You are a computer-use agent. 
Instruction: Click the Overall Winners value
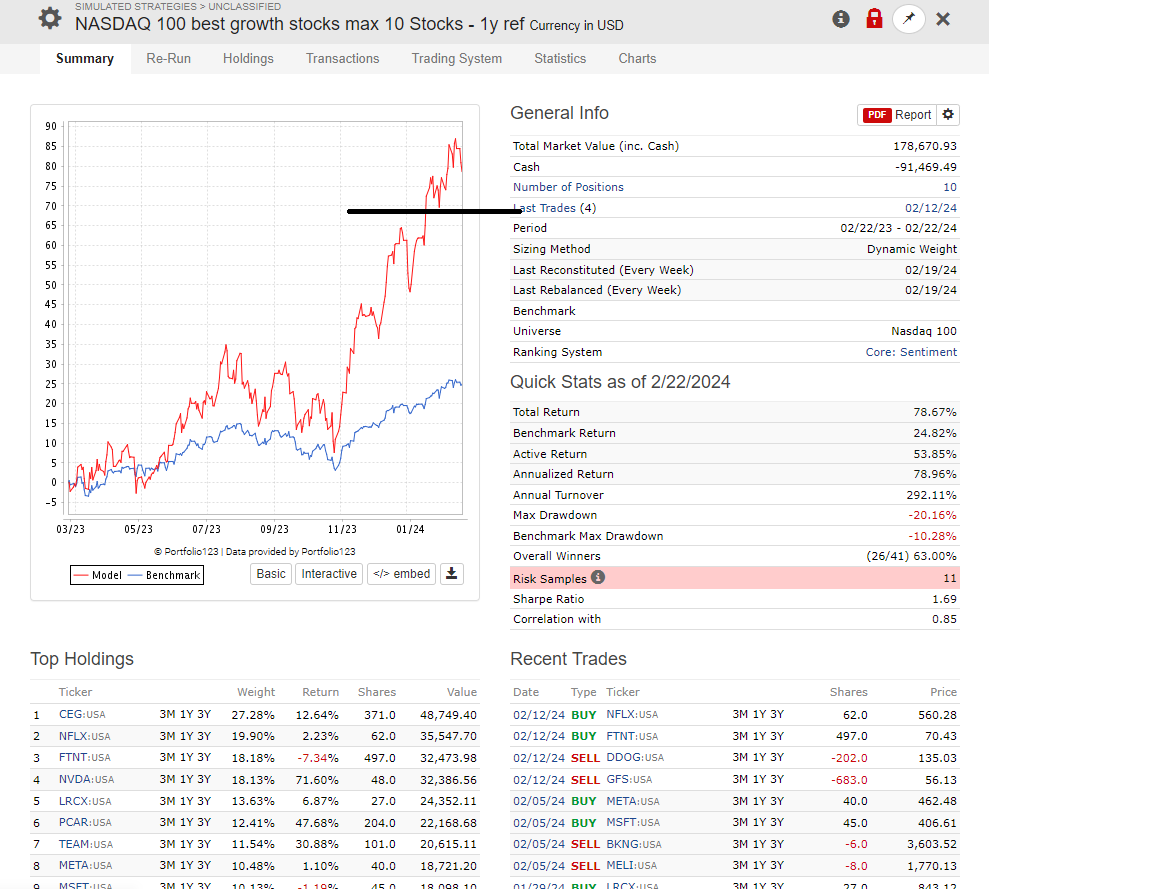(x=911, y=556)
